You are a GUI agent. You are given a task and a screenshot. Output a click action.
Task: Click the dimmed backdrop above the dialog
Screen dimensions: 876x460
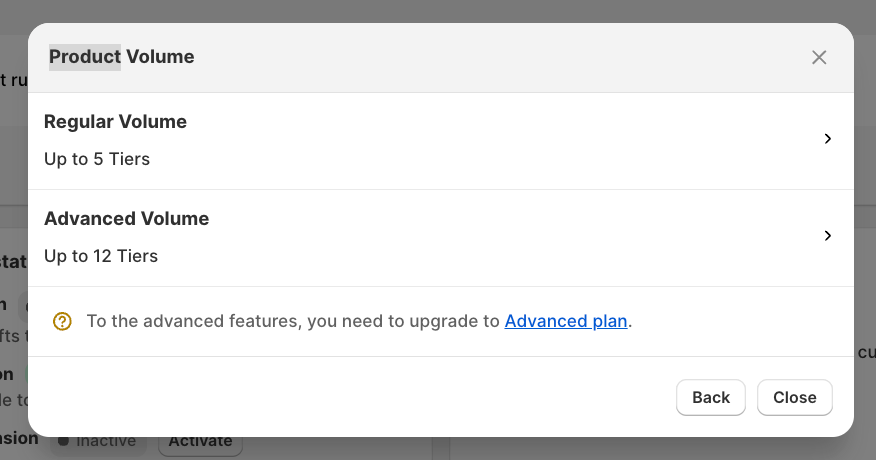click(x=438, y=10)
